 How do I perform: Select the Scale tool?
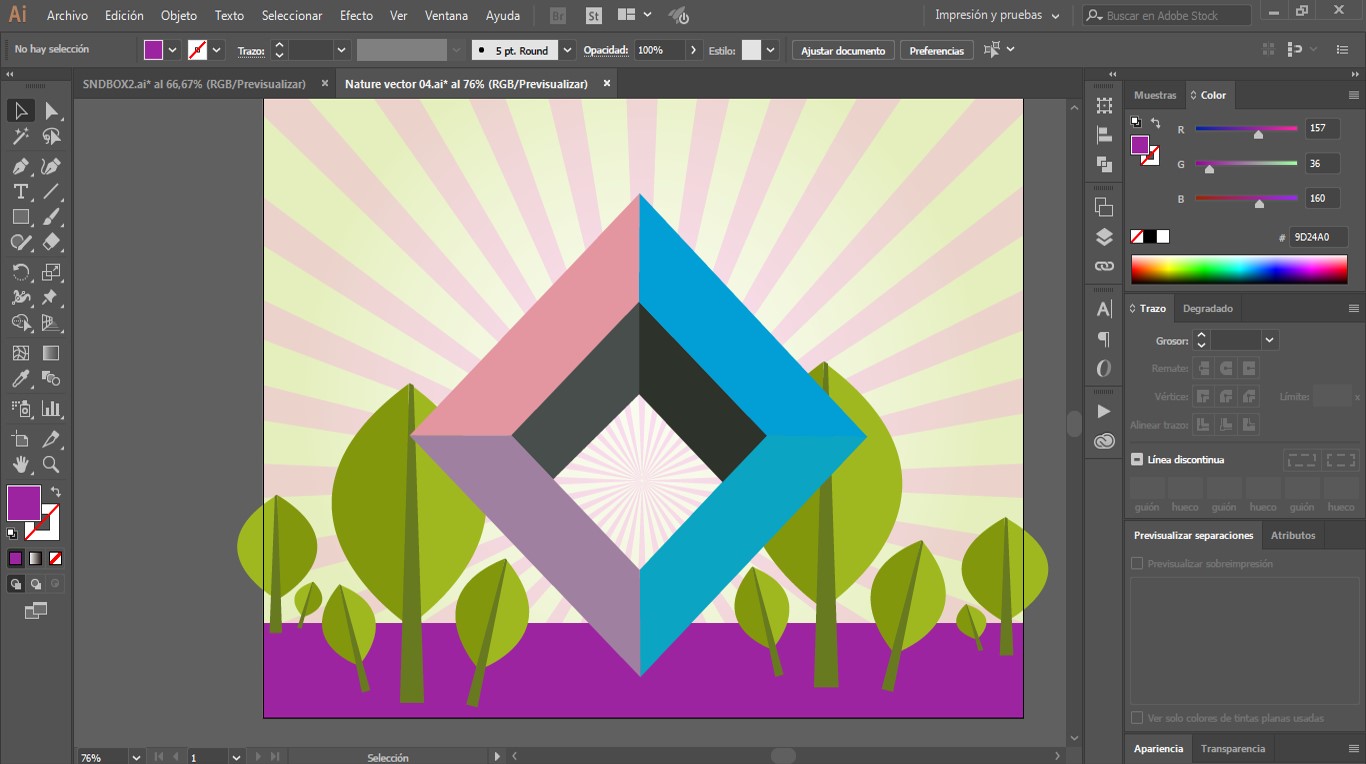51,272
